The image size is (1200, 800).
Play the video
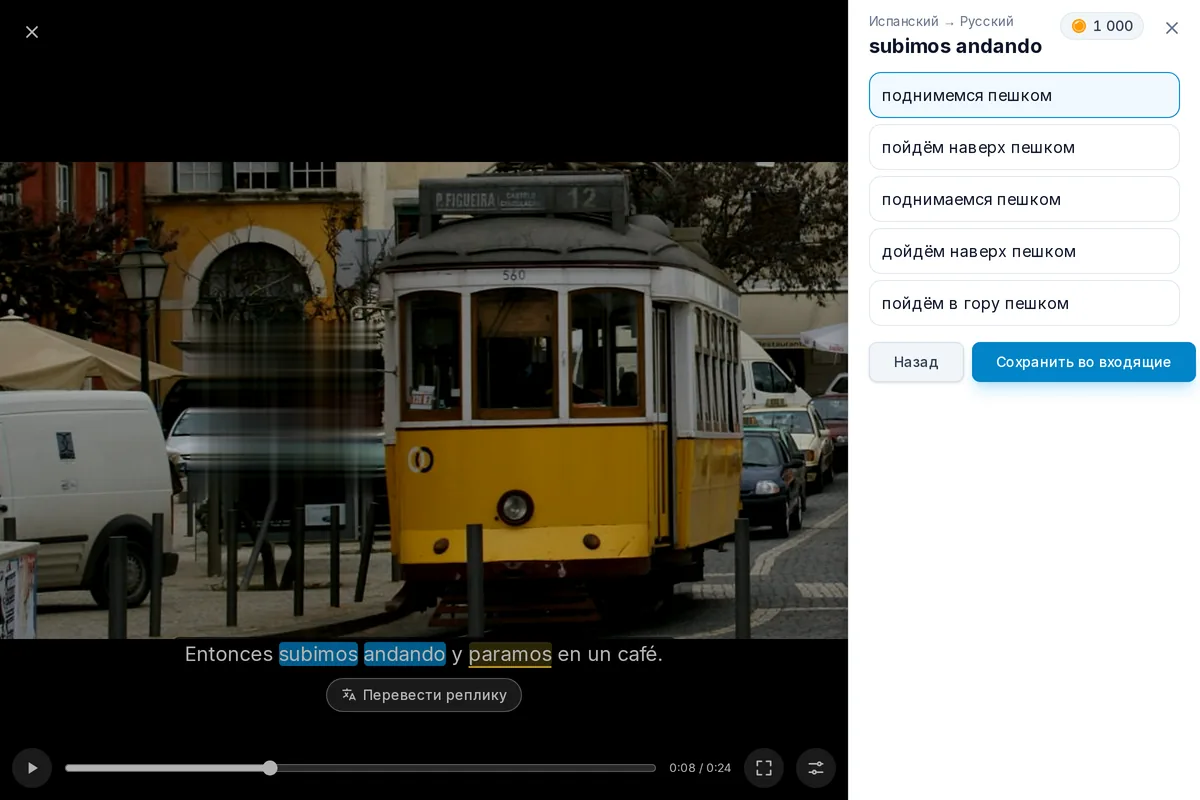(32, 768)
